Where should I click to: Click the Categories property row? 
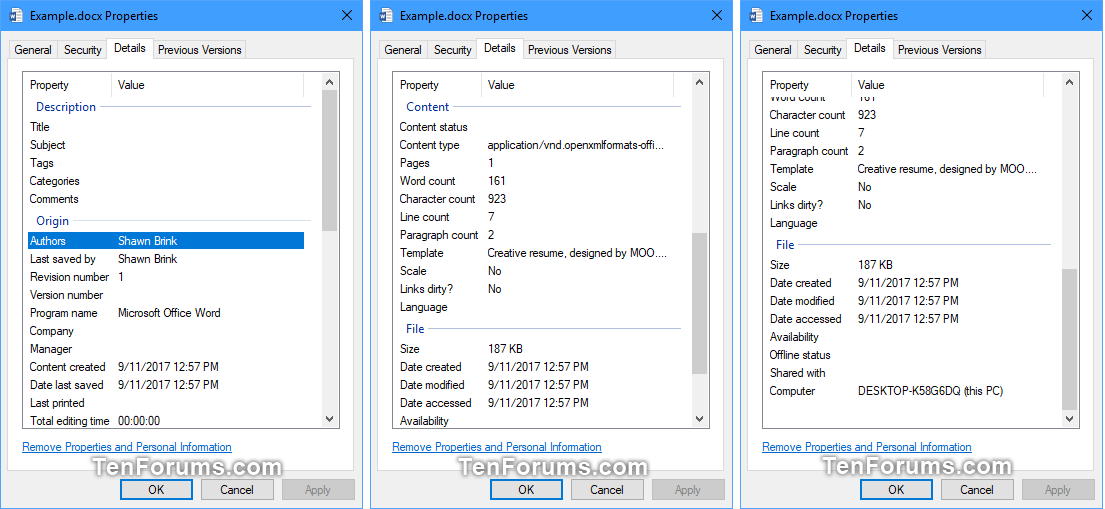pos(166,181)
